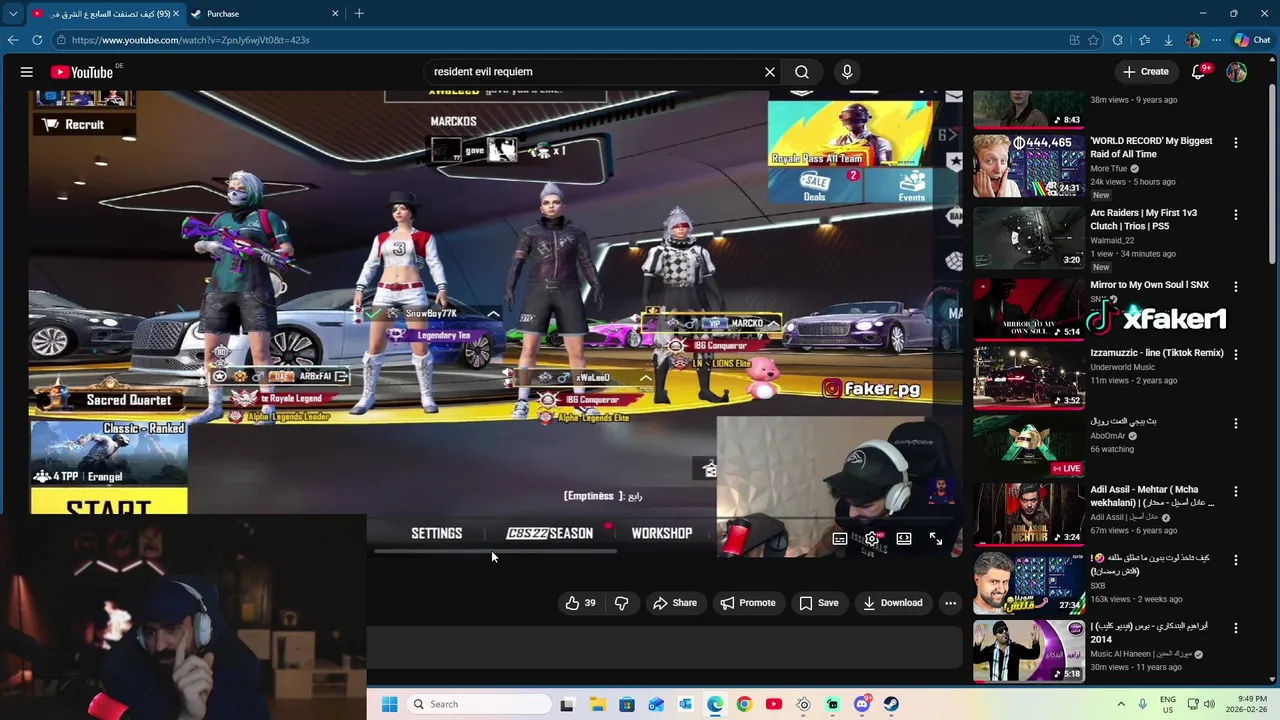Open Windows Start menu
1280x720 pixels.
[389, 704]
